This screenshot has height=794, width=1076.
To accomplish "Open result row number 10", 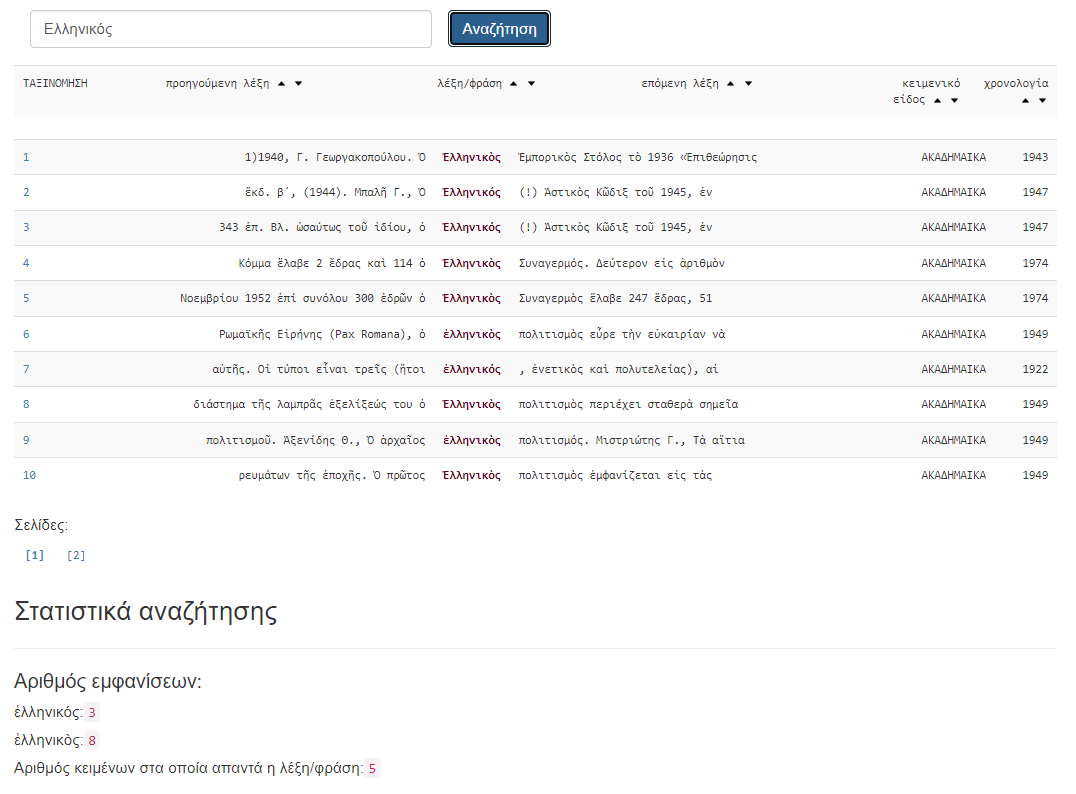I will [x=29, y=475].
